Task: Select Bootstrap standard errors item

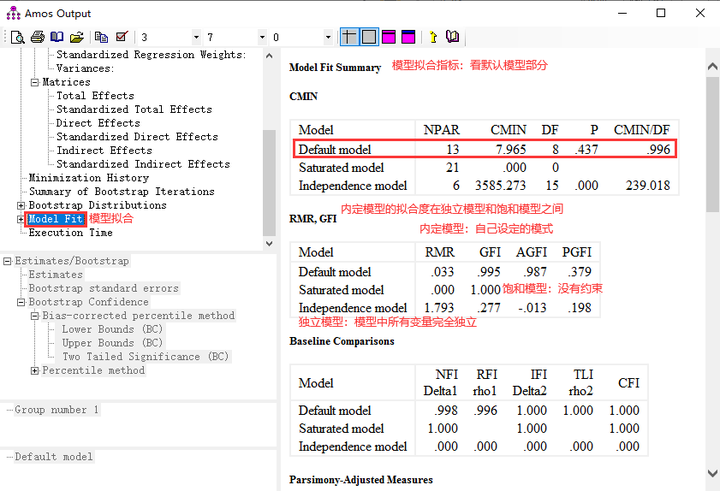Action: click(103, 288)
